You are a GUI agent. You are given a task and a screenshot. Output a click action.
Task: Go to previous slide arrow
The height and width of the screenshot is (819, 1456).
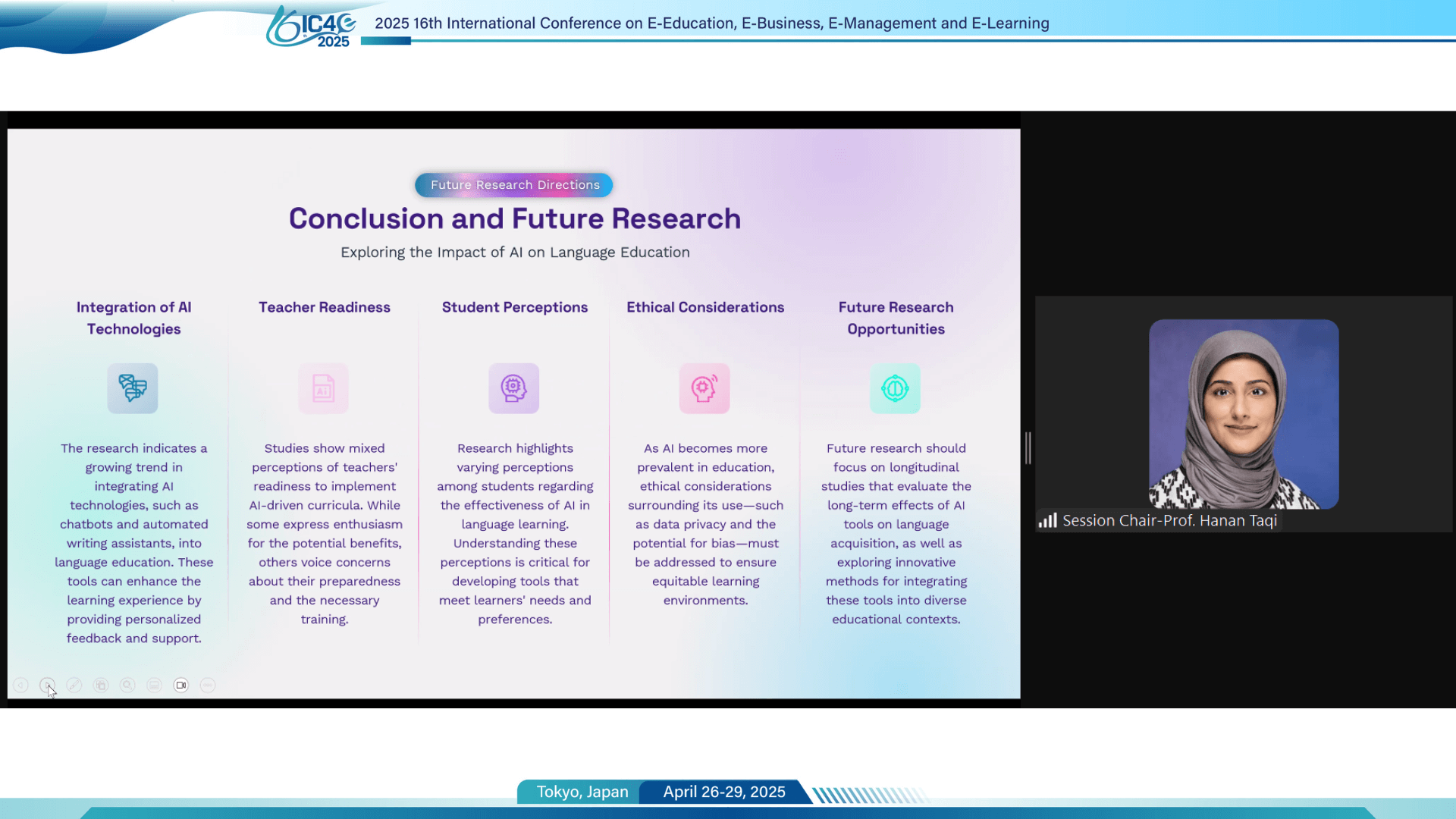click(21, 686)
